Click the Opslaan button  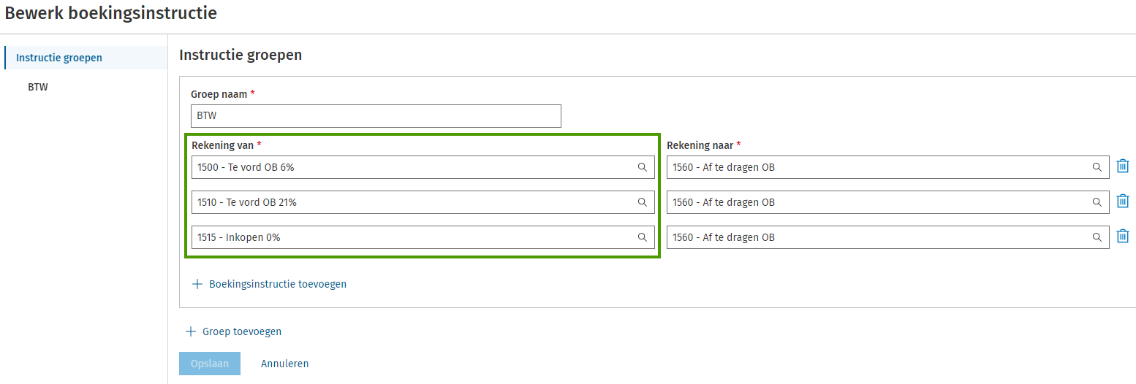click(209, 363)
